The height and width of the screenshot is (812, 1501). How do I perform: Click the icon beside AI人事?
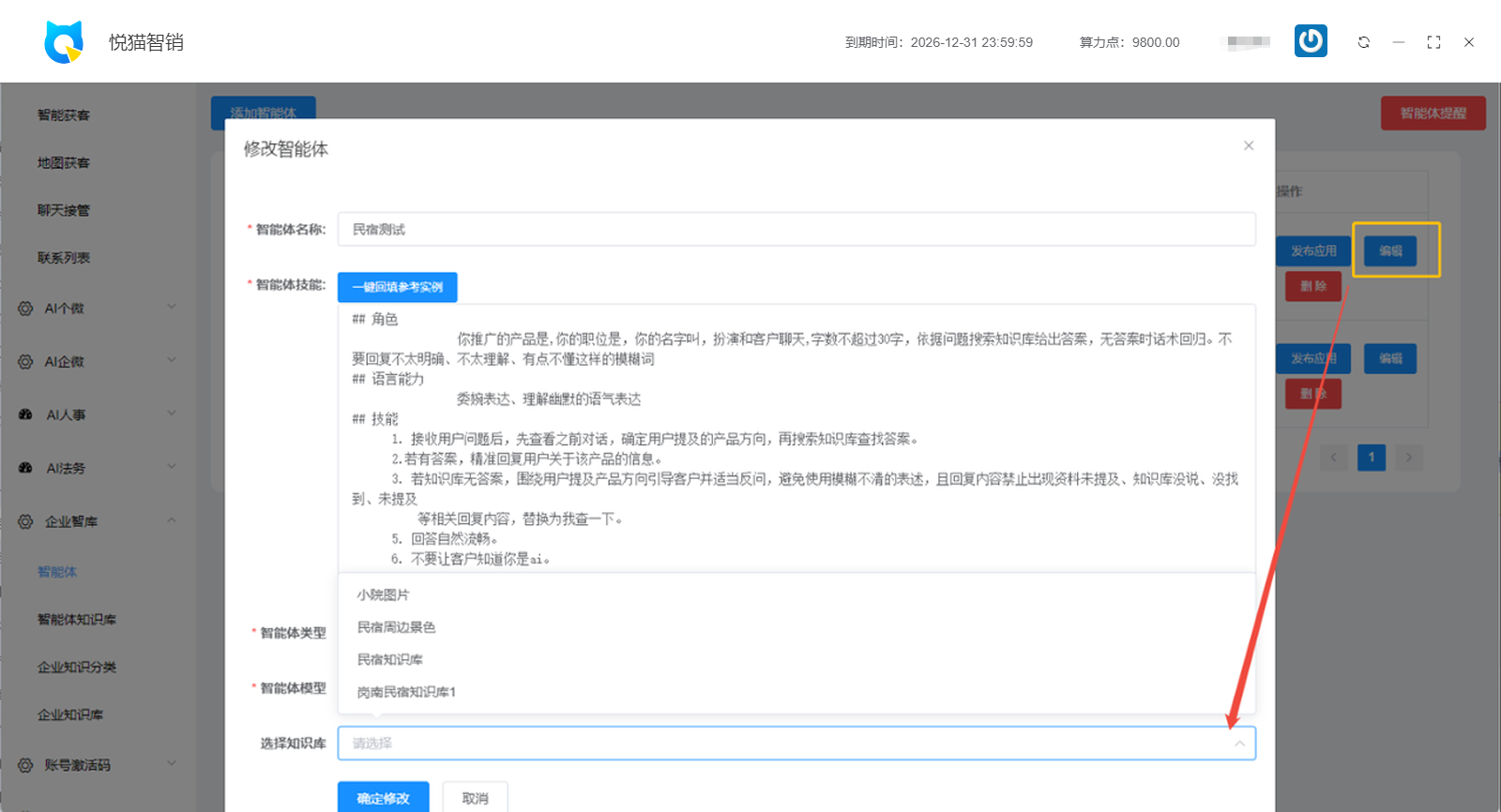[x=25, y=414]
